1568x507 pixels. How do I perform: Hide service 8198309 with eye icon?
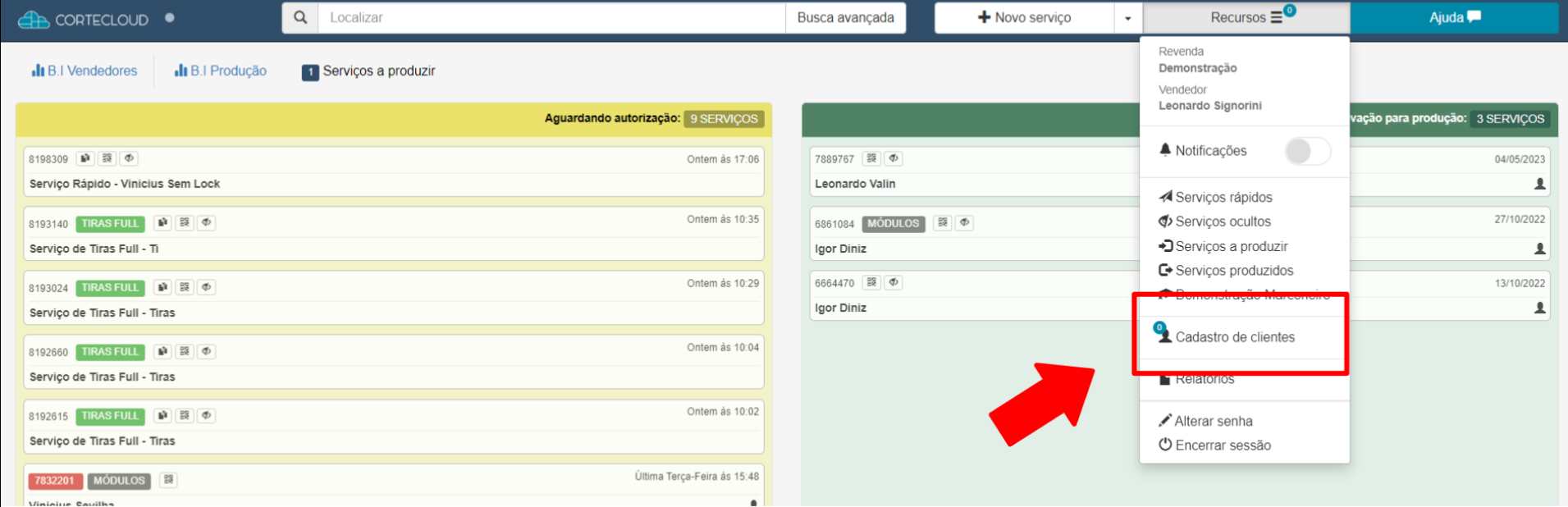point(129,158)
